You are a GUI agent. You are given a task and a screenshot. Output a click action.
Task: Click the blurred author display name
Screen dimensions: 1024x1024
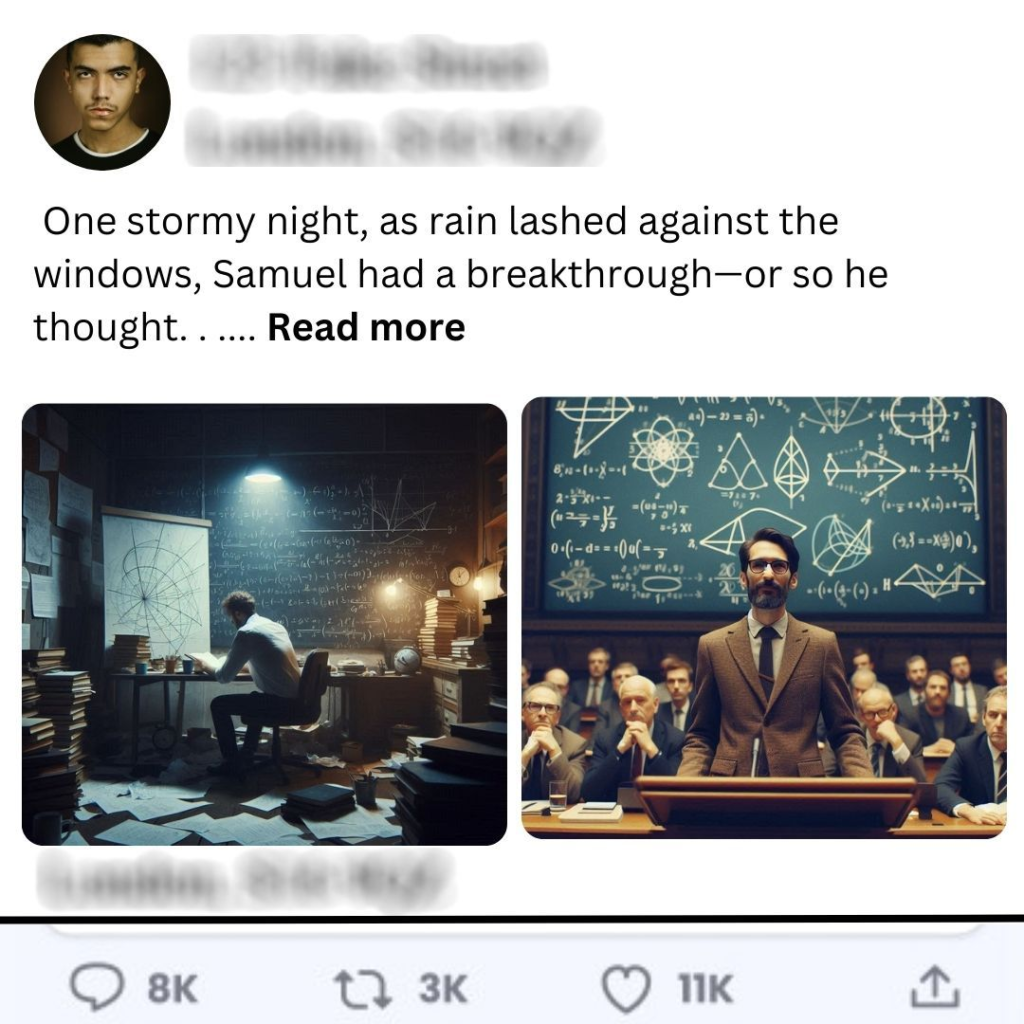[368, 63]
